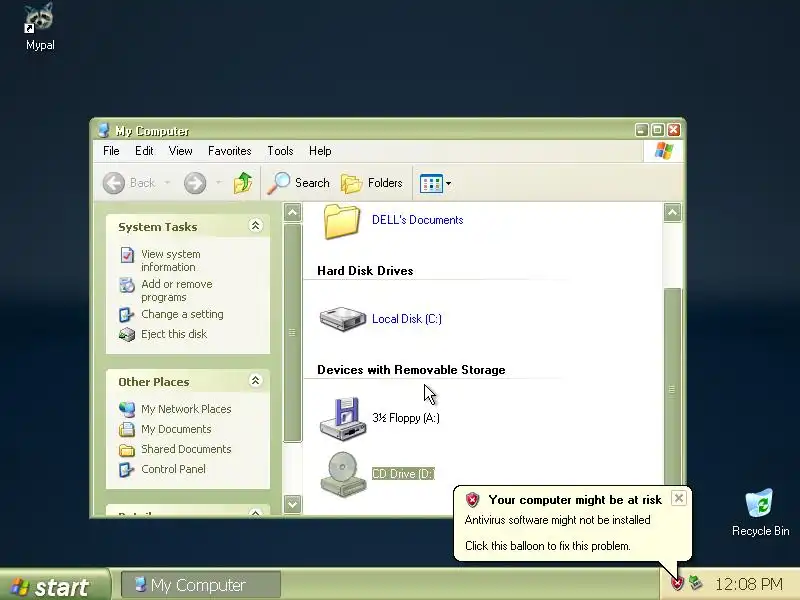800x600 pixels.
Task: Click the red security shield tray icon
Action: [677, 583]
